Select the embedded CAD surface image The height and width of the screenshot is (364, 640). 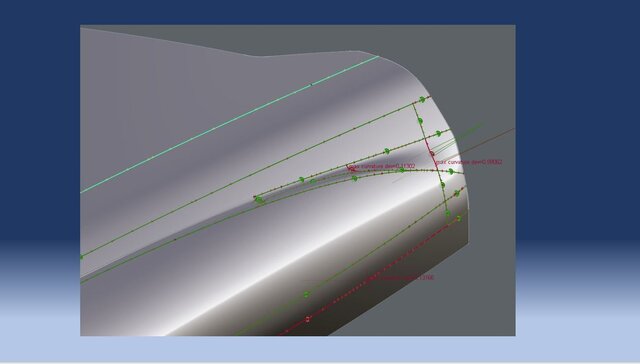click(298, 180)
